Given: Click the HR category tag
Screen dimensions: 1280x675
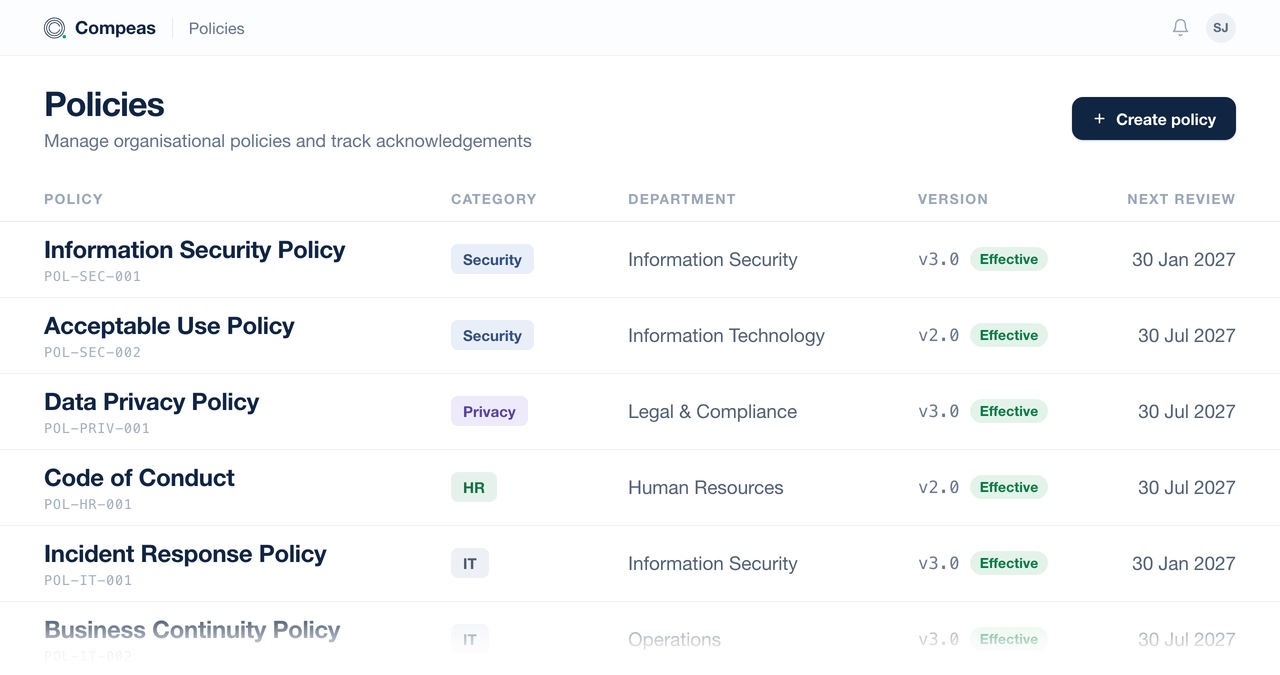Looking at the screenshot, I should coord(474,487).
